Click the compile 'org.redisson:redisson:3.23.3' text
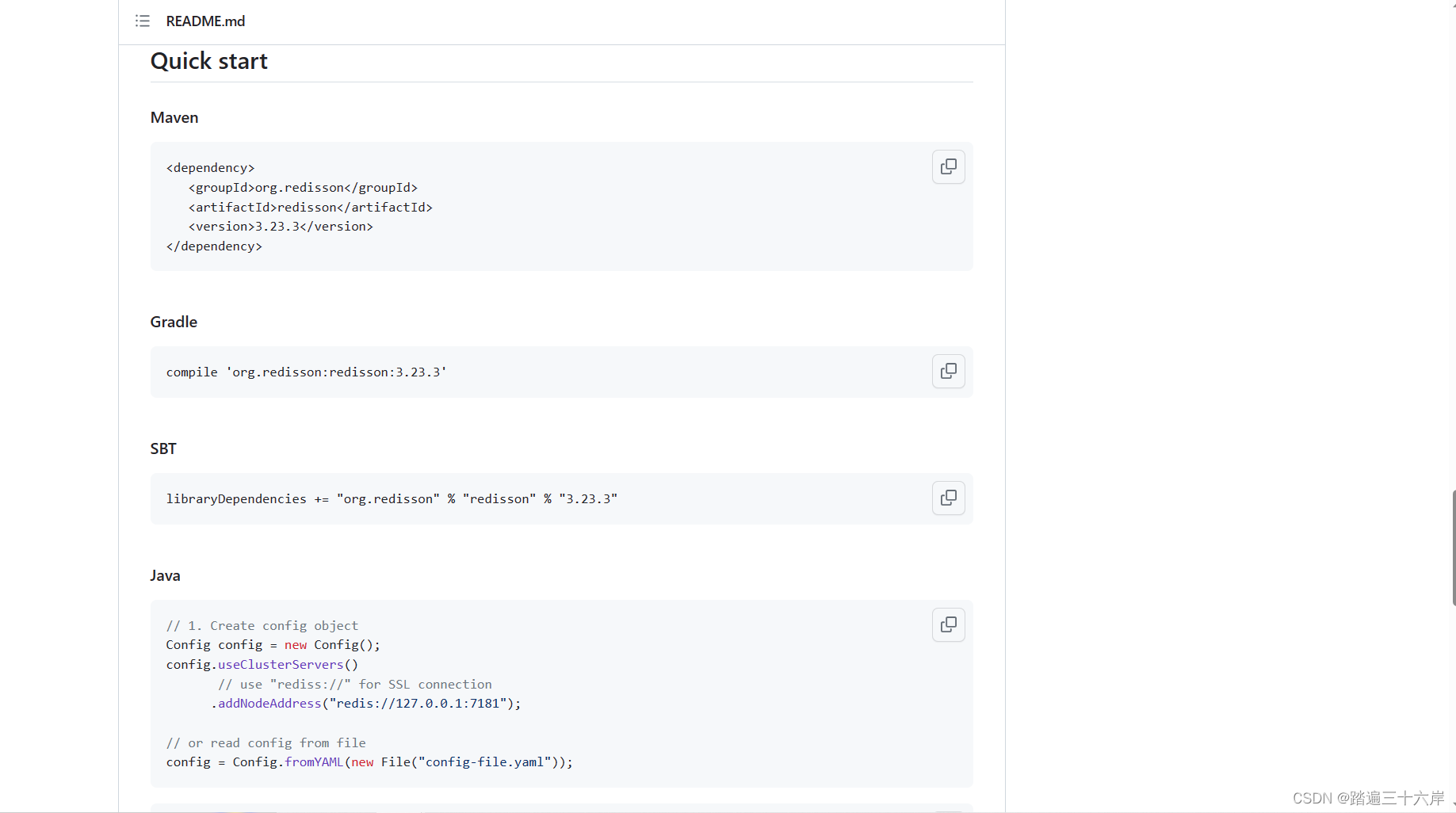The height and width of the screenshot is (813, 1456). coord(305,372)
